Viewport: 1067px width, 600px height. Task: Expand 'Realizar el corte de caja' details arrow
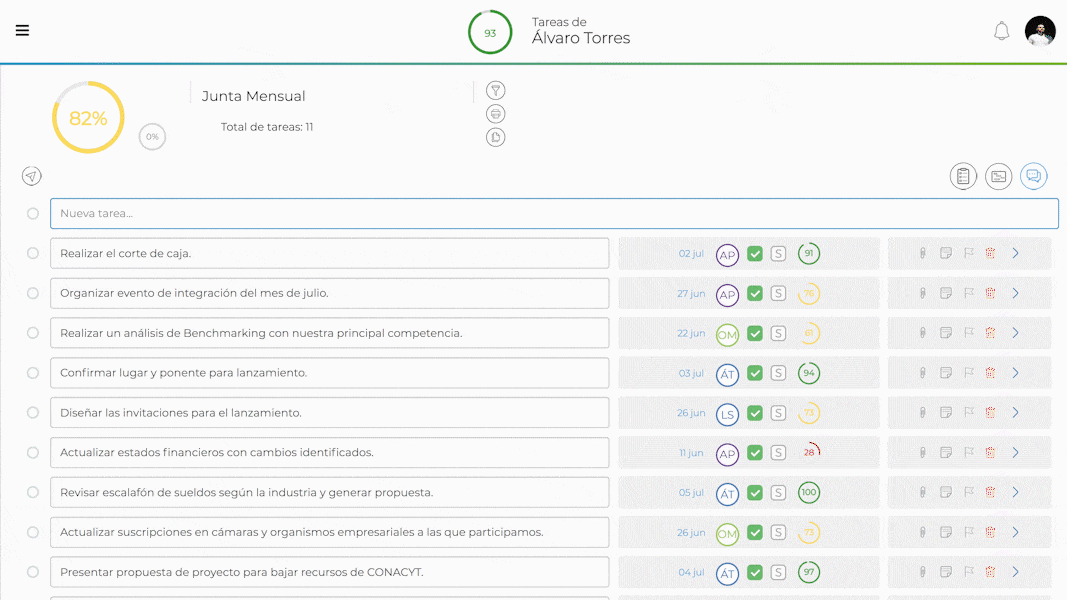[x=1015, y=253]
